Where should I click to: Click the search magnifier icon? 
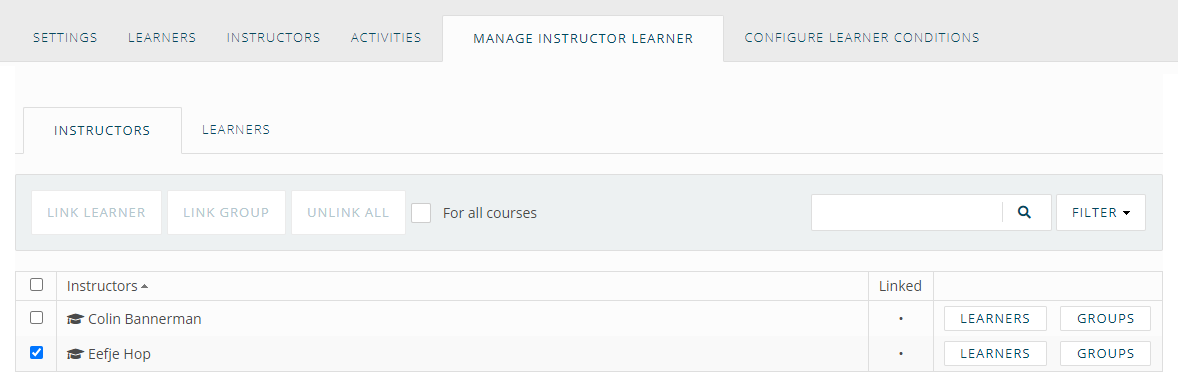1024,213
